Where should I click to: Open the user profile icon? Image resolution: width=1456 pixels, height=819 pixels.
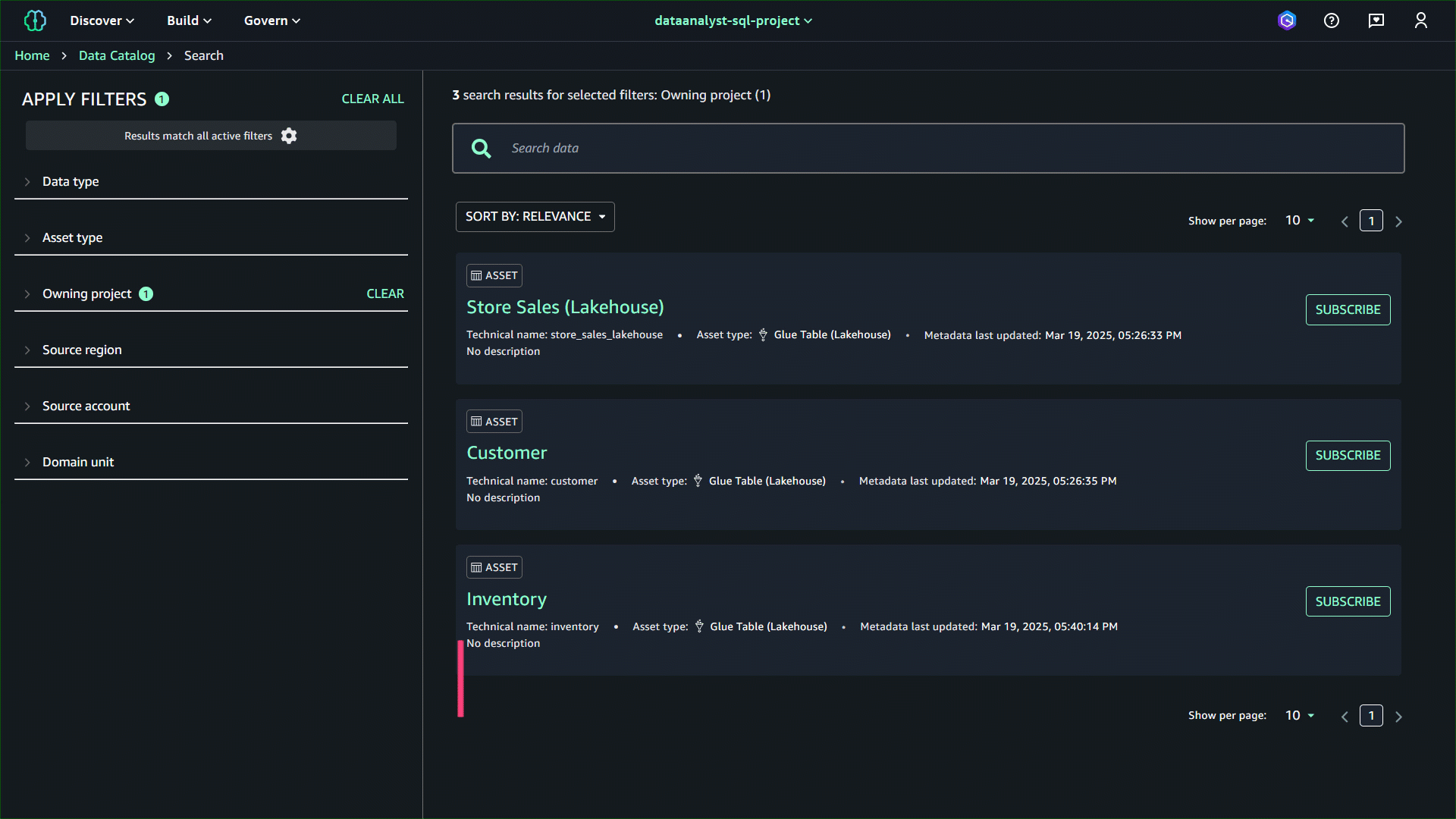click(1421, 20)
